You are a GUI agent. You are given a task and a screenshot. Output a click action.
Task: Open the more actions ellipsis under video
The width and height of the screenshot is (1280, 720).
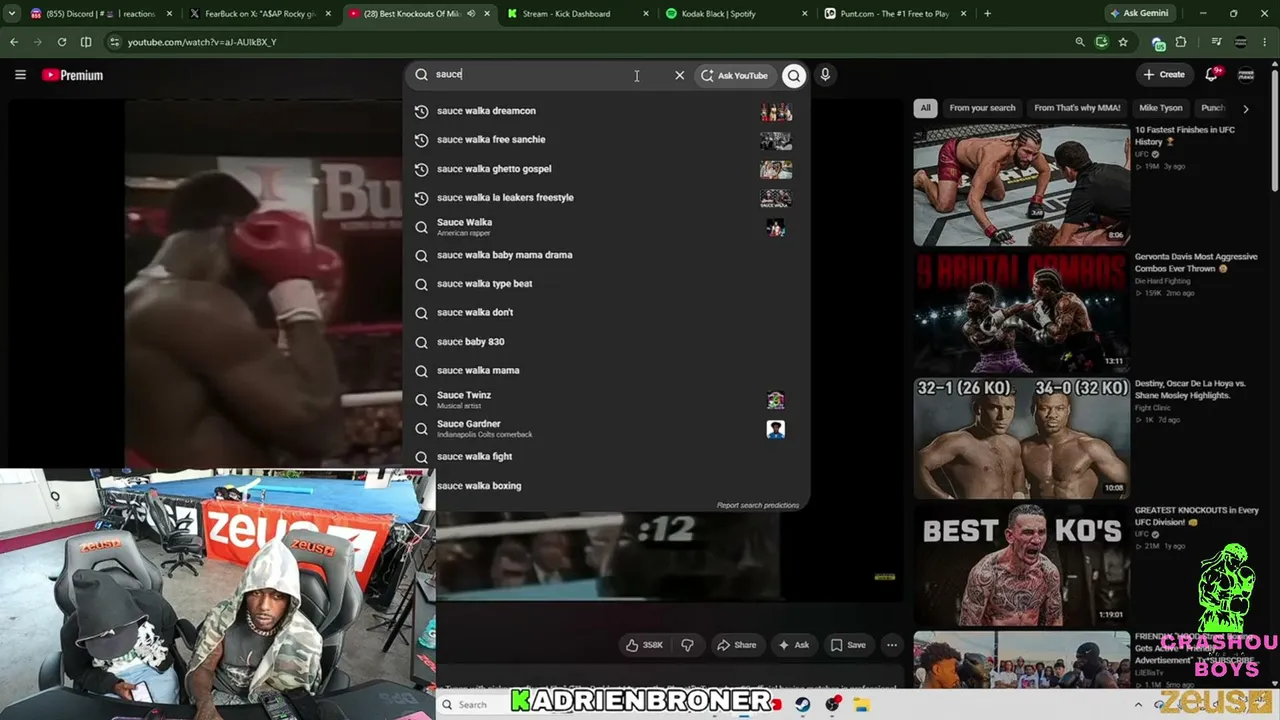coord(892,645)
